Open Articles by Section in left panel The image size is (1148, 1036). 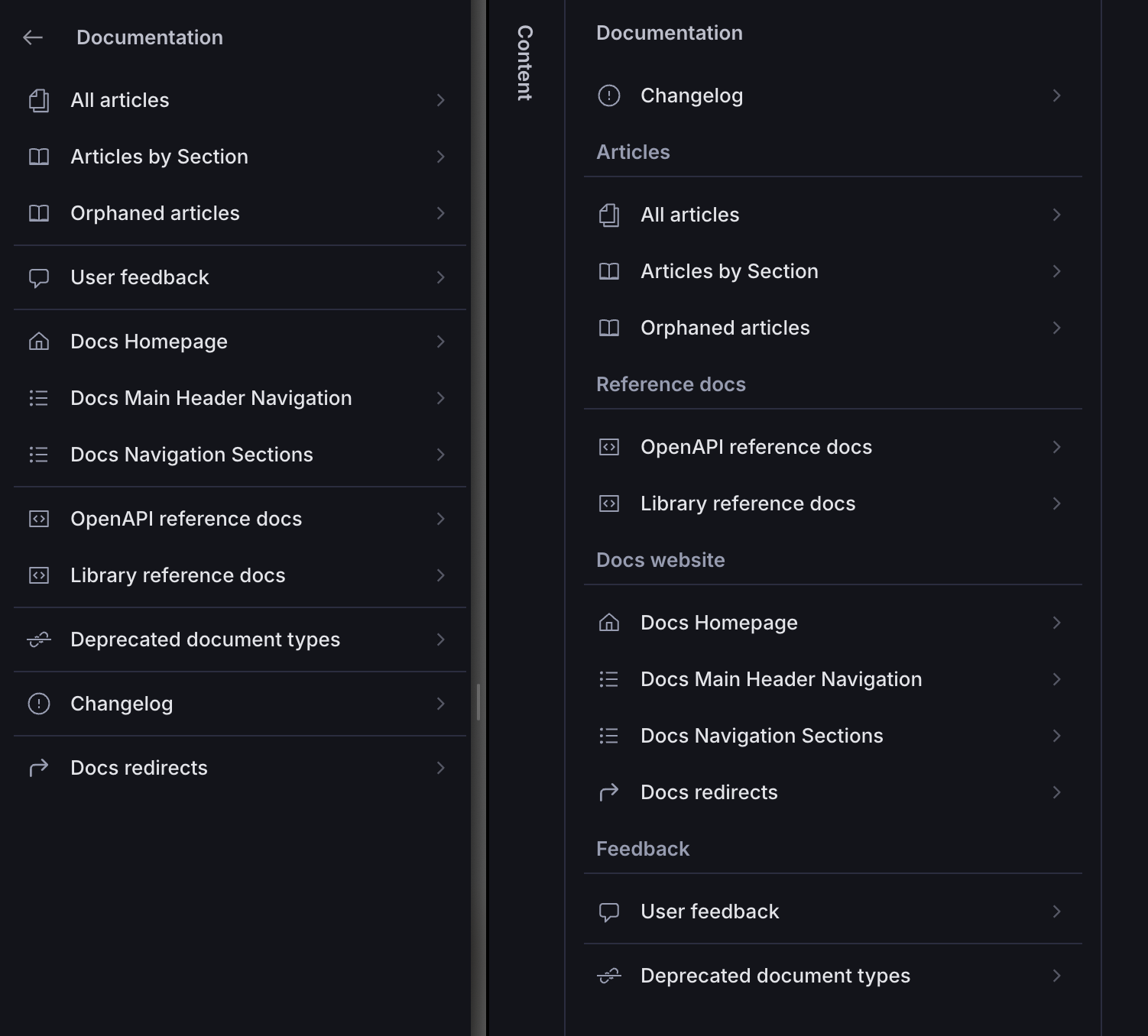(159, 157)
